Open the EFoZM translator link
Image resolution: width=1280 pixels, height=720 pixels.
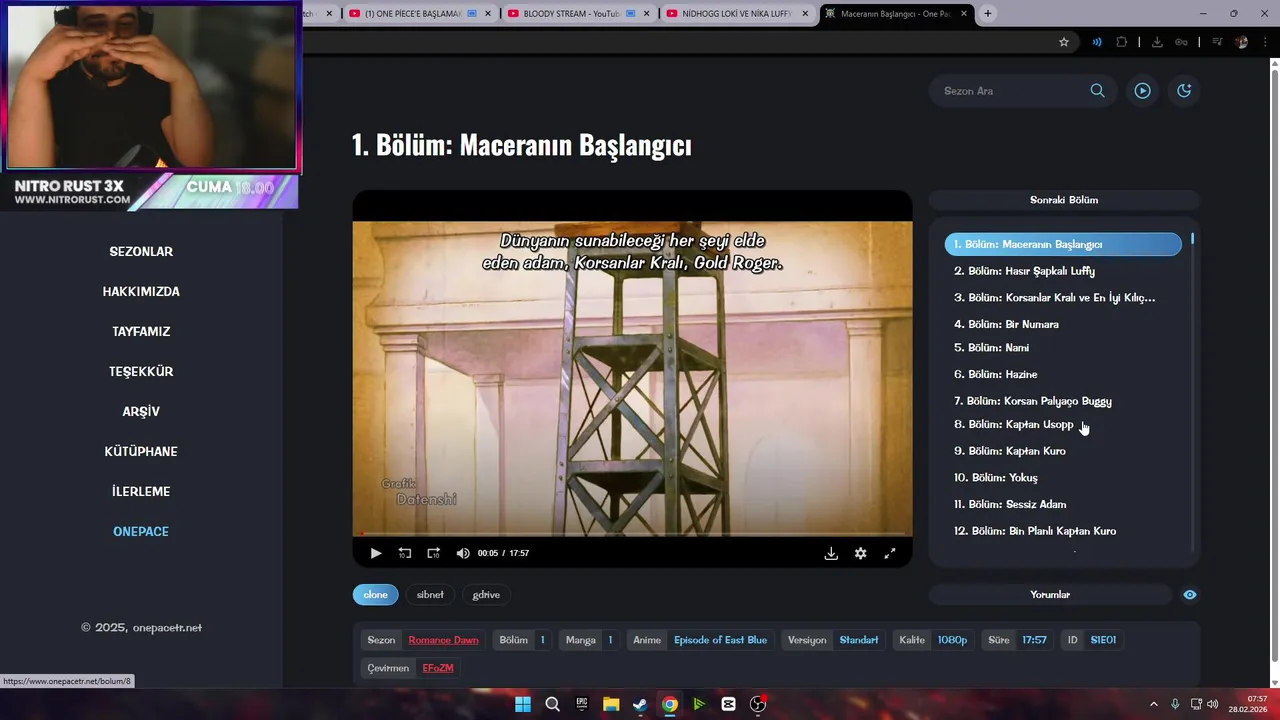(x=438, y=668)
